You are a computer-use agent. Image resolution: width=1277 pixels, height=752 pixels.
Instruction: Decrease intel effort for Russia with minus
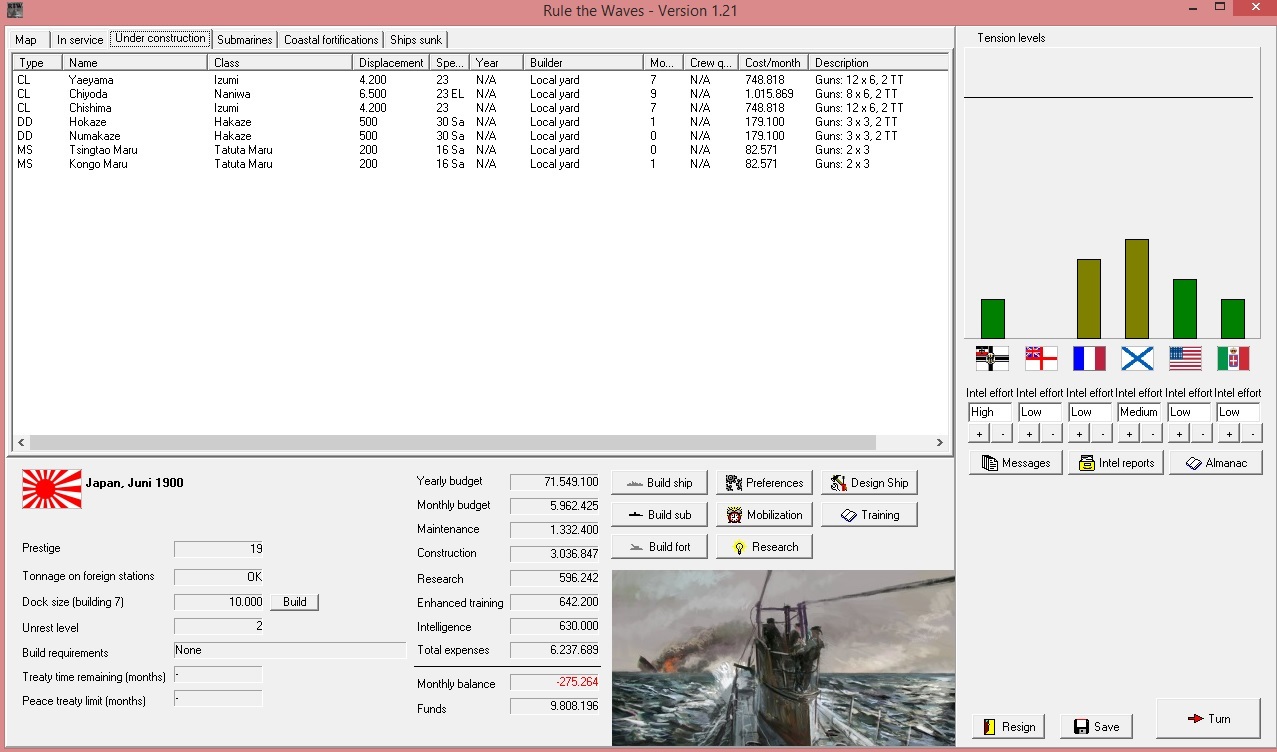(1151, 433)
